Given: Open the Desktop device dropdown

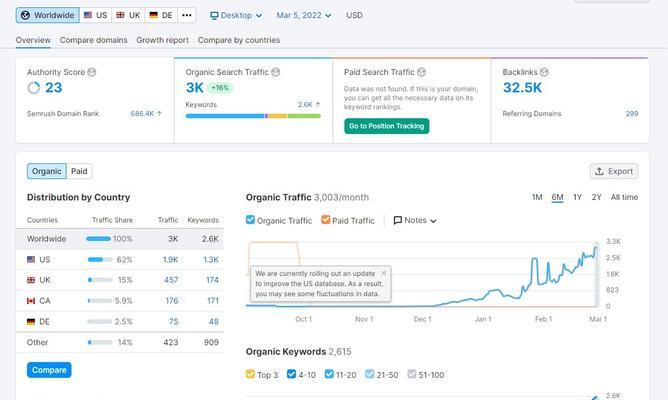Looking at the screenshot, I should (x=236, y=15).
